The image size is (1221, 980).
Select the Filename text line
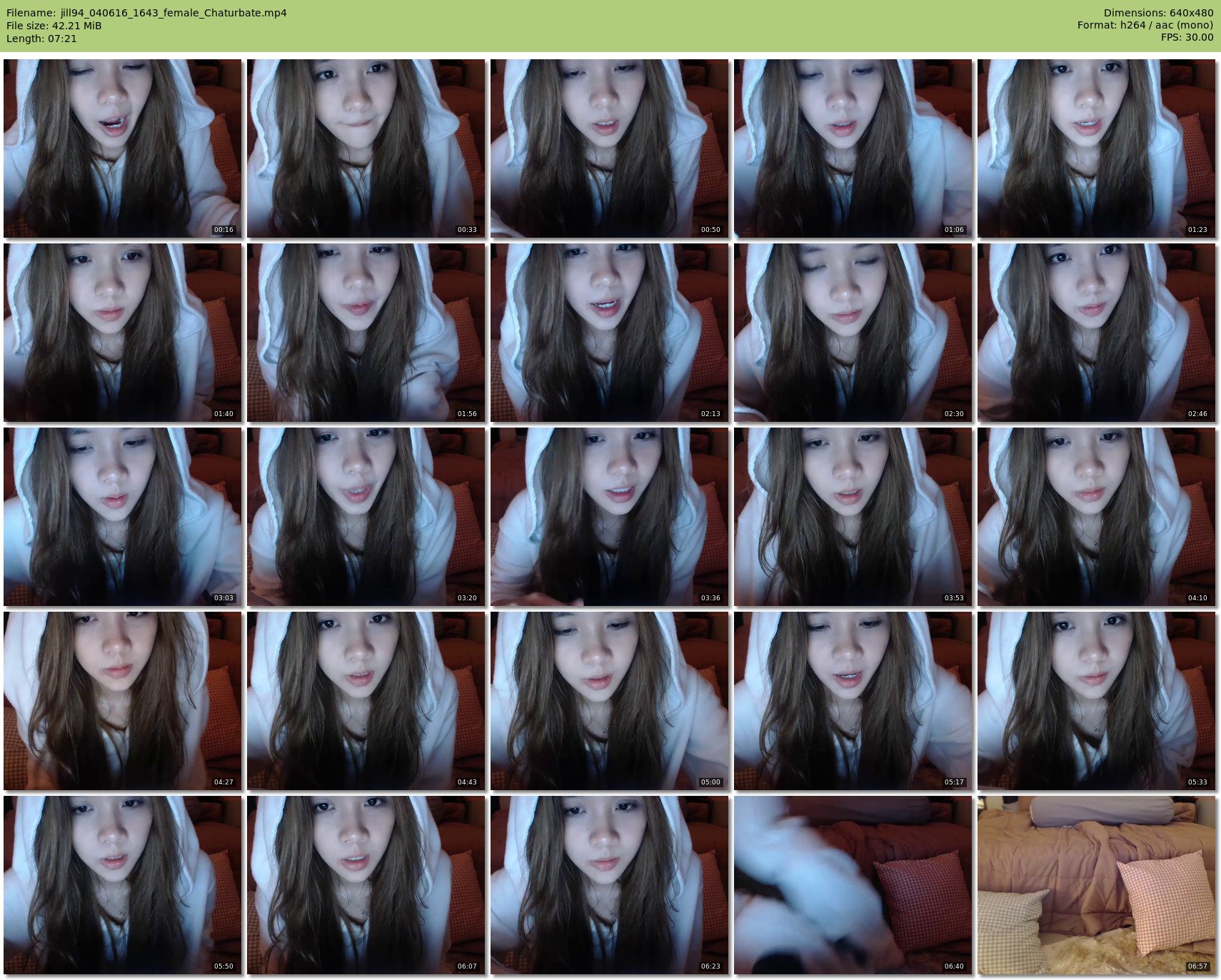pos(146,13)
